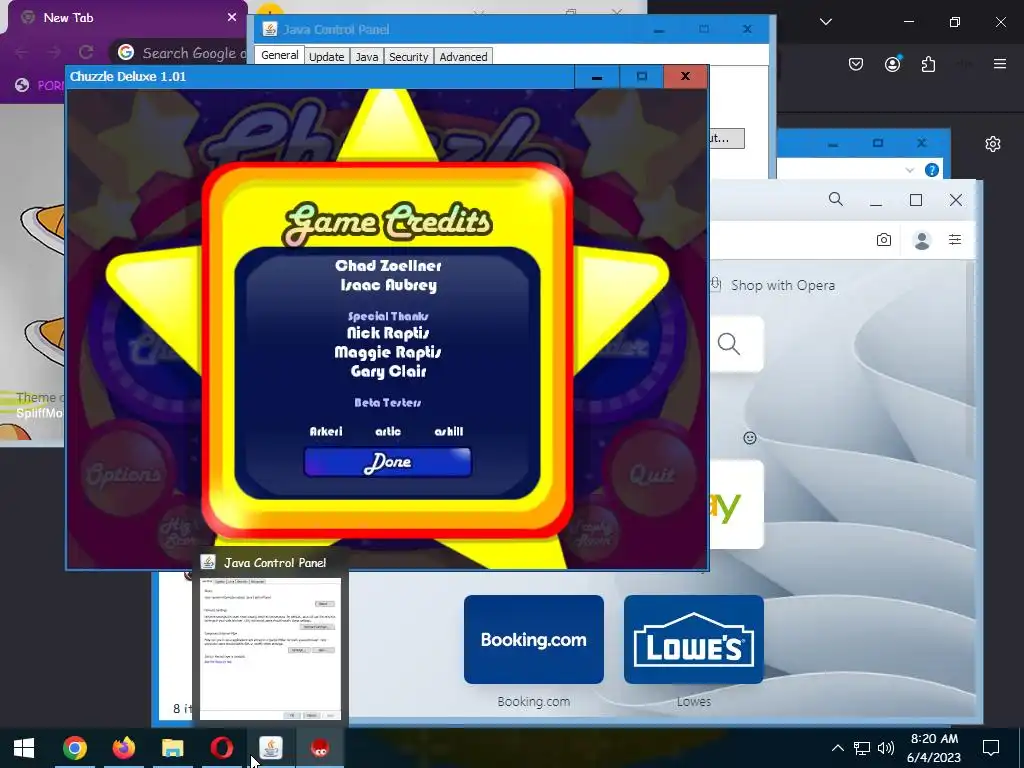Screen dimensions: 1024x768
Task: Open the Lowe's speed dial tile in Opera
Action: 694,639
